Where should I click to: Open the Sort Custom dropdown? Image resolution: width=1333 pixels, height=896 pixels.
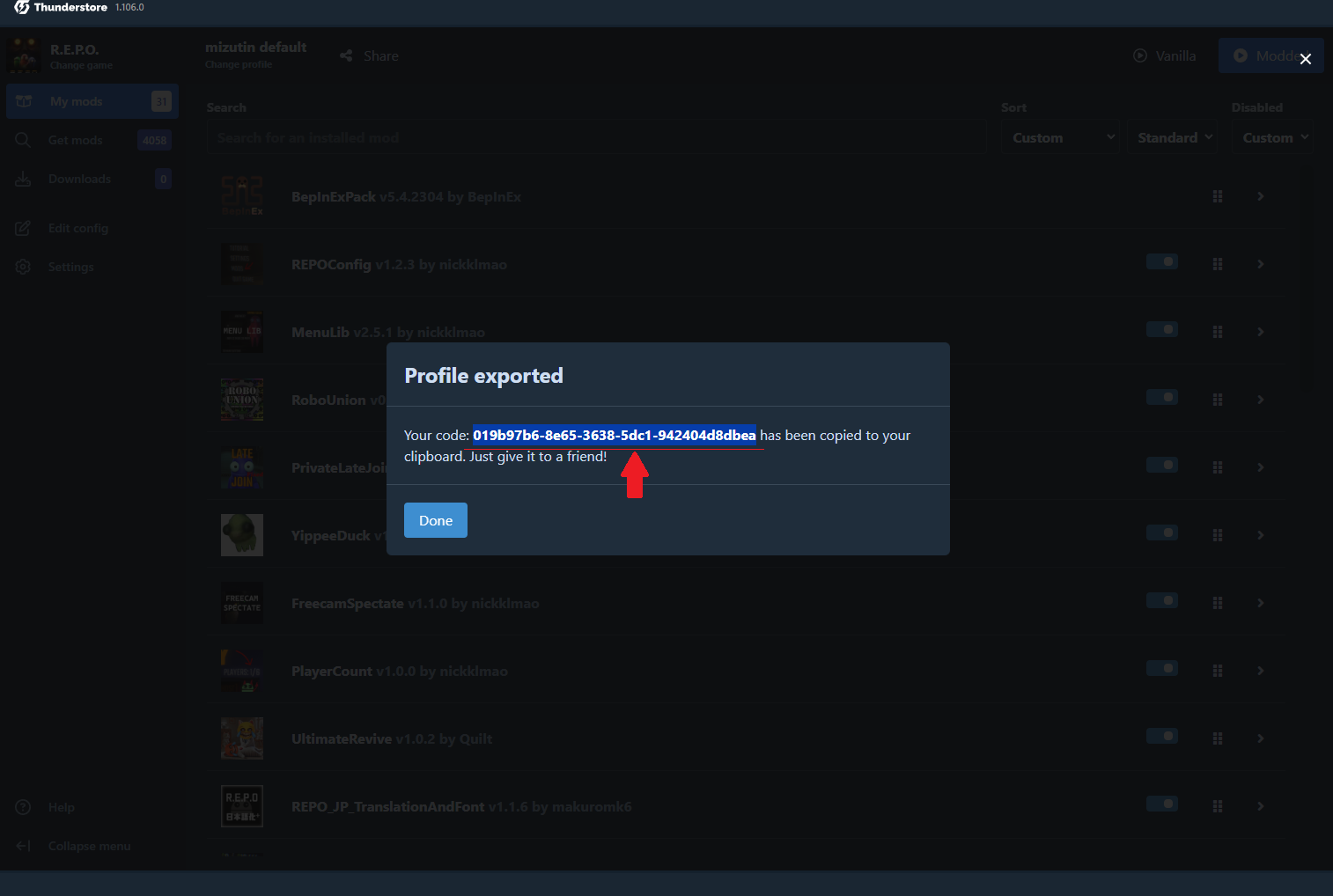coord(1062,137)
